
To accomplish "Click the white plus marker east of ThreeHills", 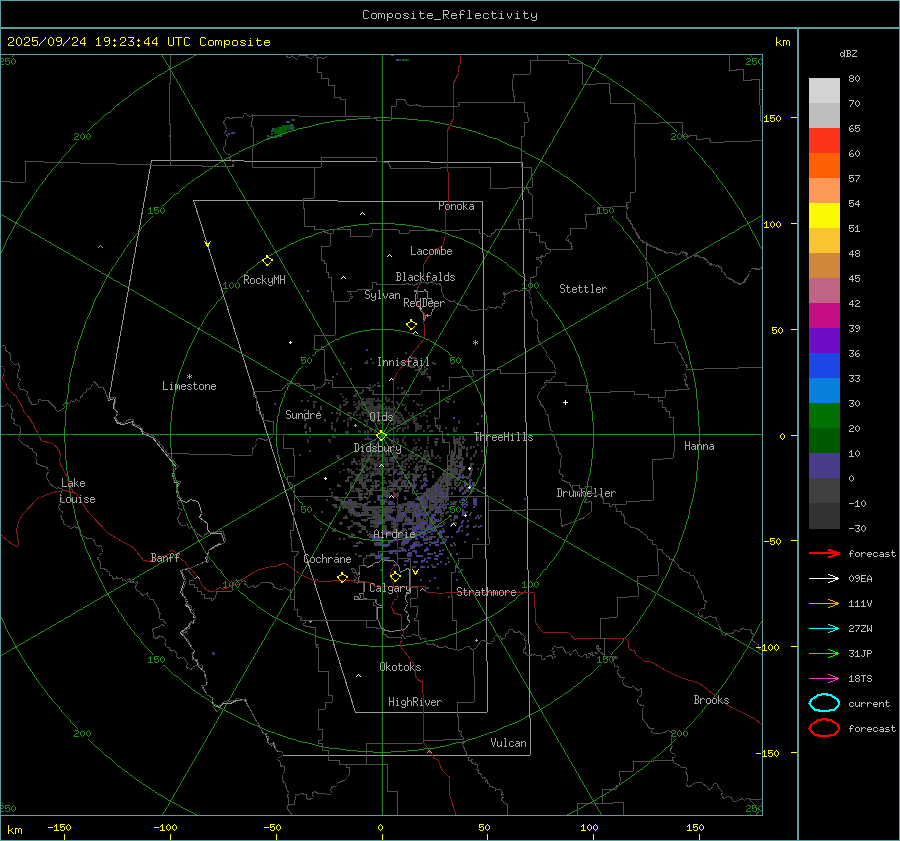I will click(x=565, y=402).
